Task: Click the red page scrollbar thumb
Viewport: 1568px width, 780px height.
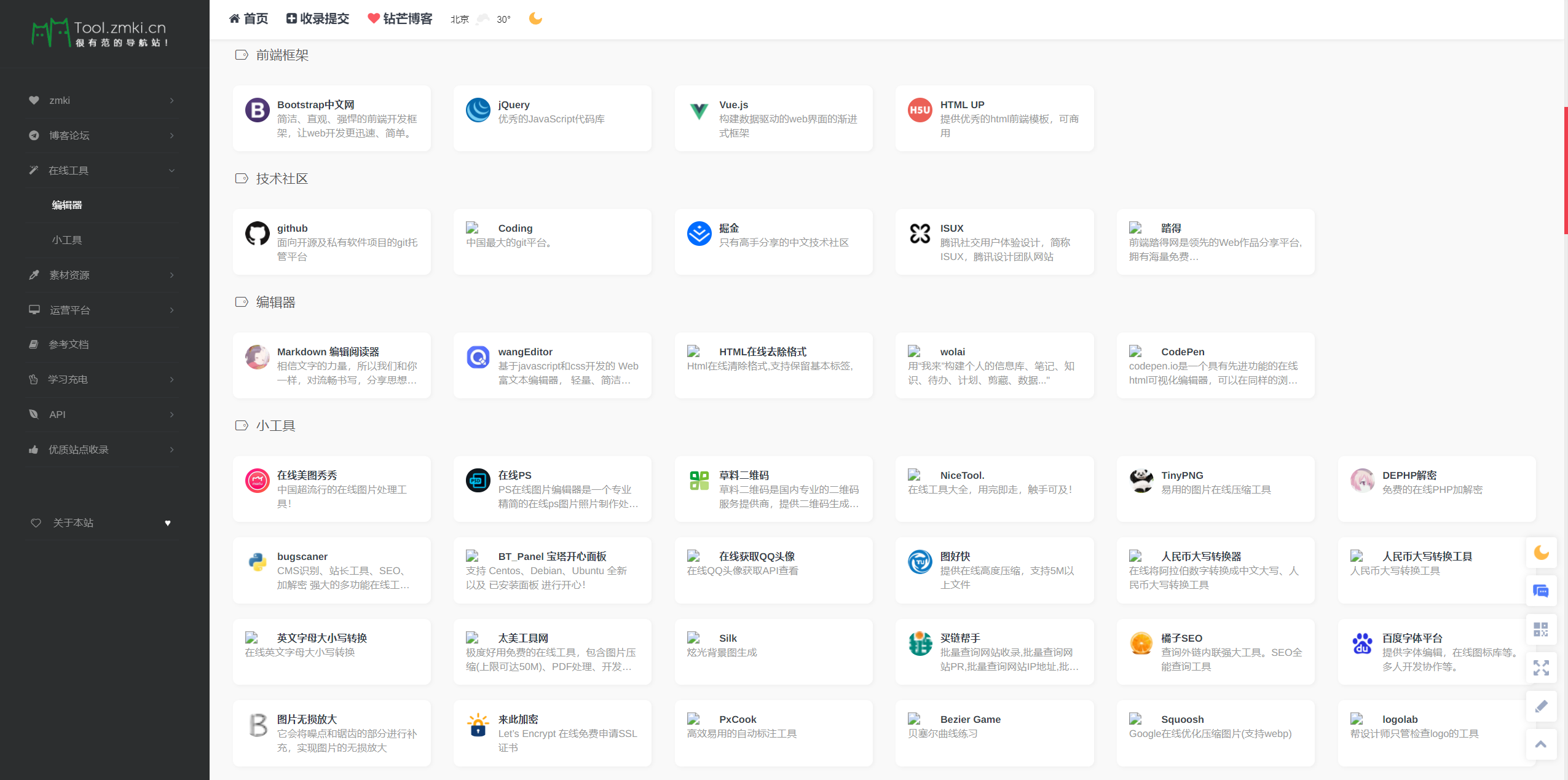Action: (1566, 170)
